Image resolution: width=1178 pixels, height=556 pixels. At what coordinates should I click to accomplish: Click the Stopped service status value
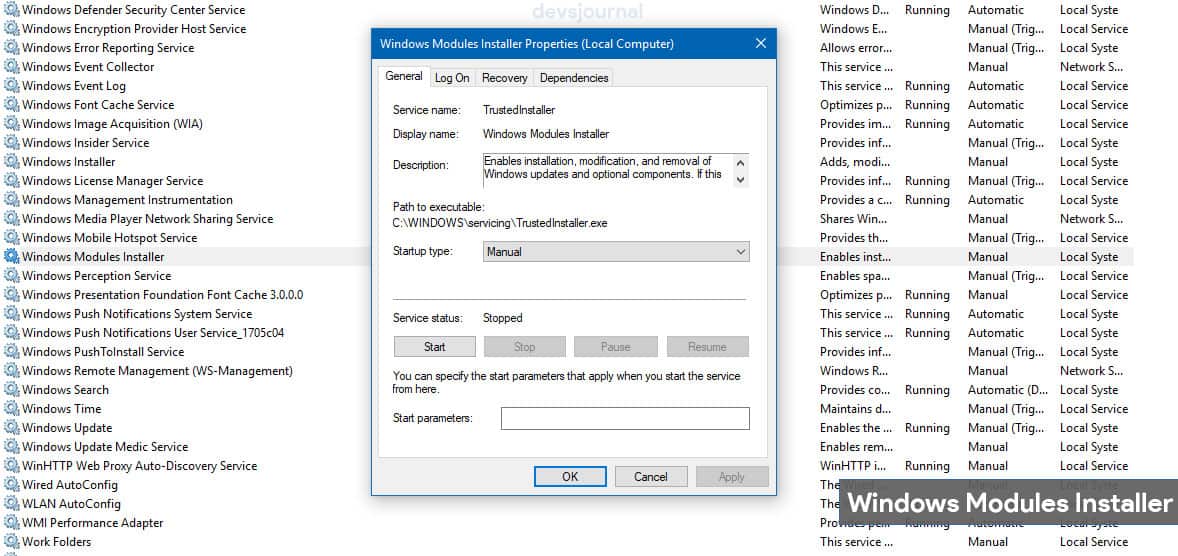502,318
